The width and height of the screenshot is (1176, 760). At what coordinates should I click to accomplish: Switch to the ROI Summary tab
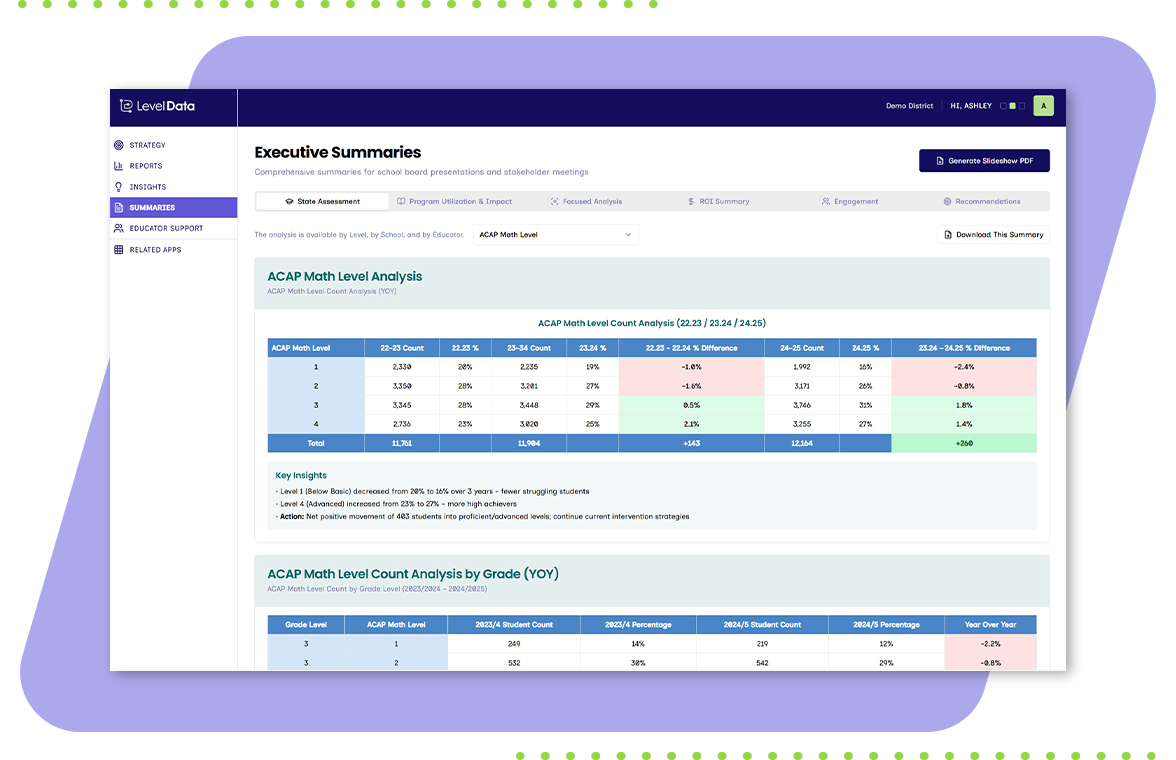[x=718, y=201]
